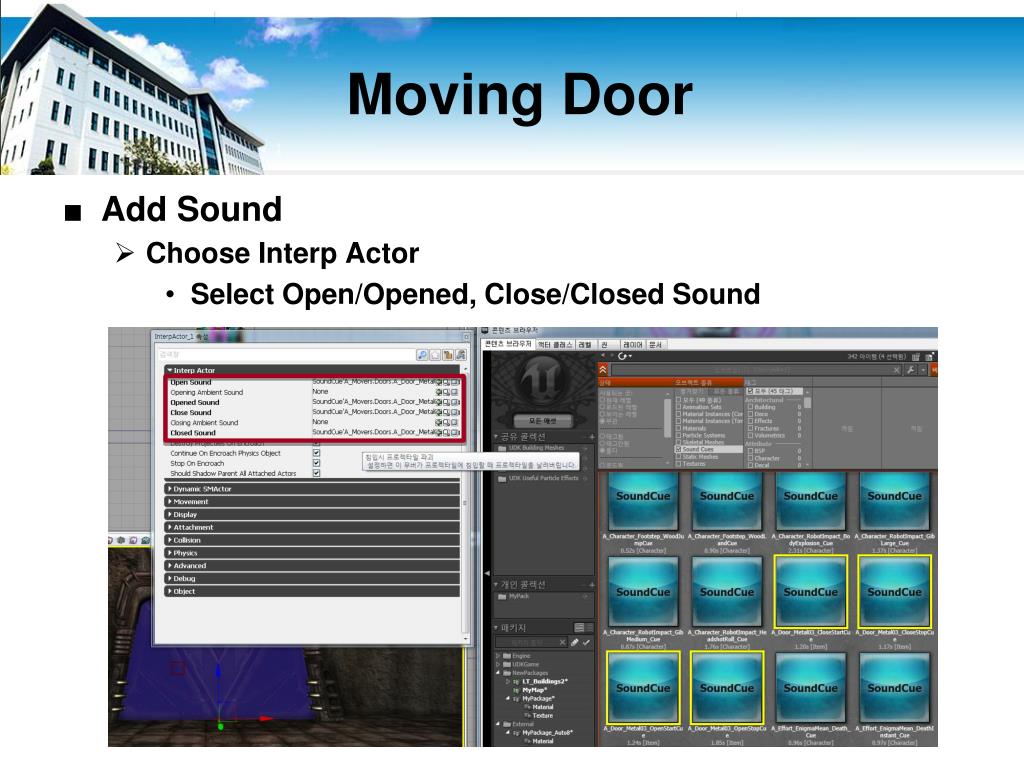Expand the Engine folder in package tree
Viewport: 1024px width, 768px height.
click(x=498, y=656)
